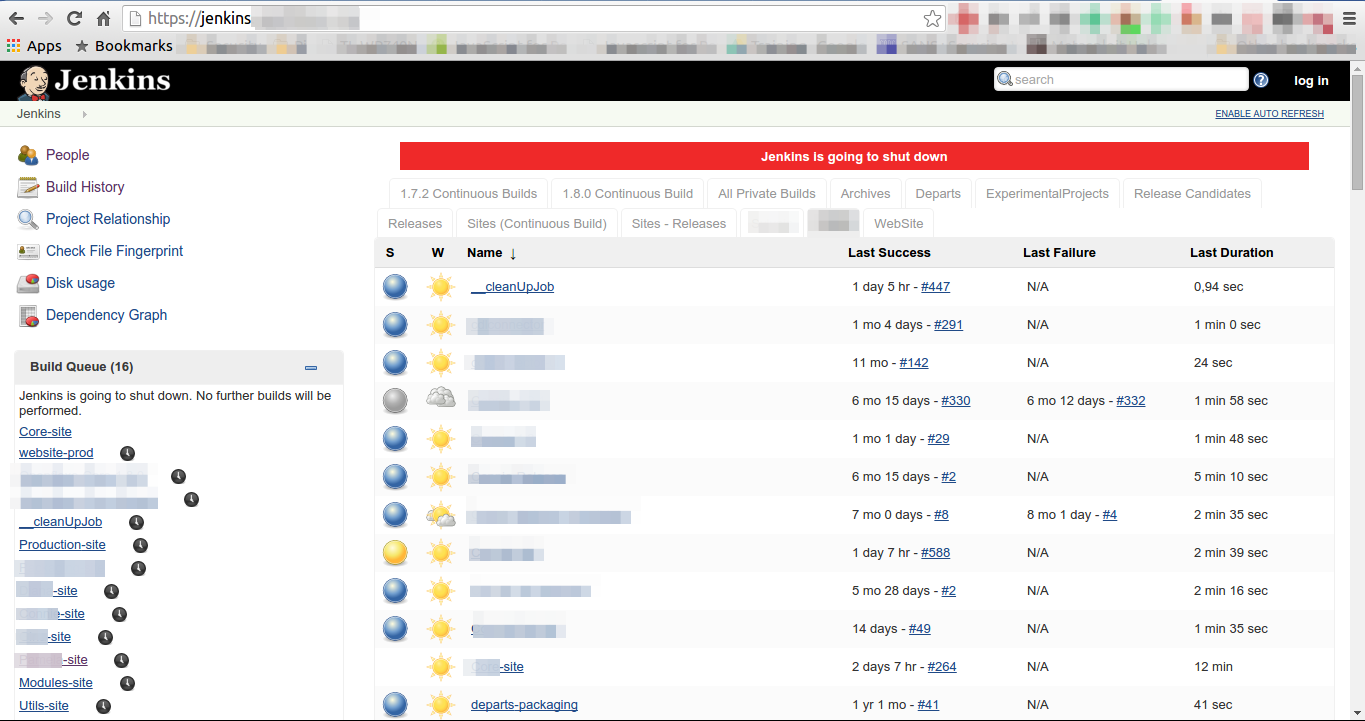The height and width of the screenshot is (721, 1365).
Task: Click clock icon next to website-prod
Action: coord(127,453)
